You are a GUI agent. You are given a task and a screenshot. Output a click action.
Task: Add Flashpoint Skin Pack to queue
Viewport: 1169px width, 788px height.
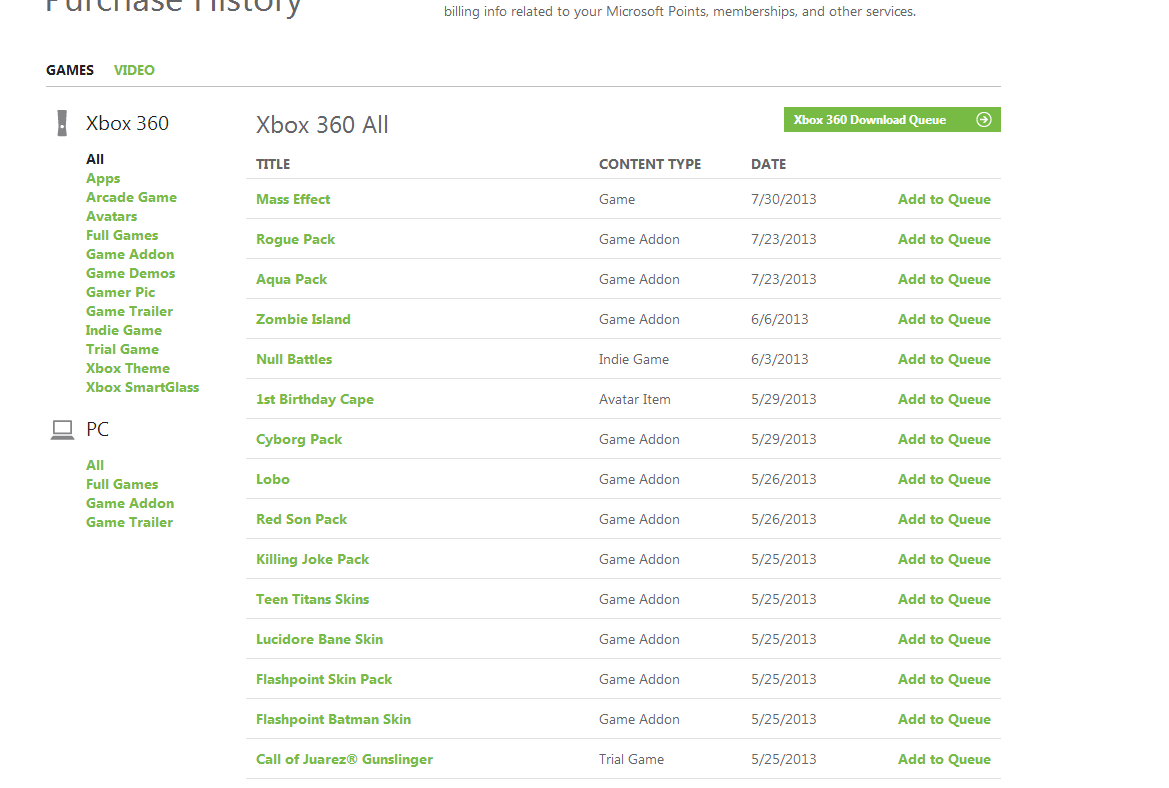944,679
